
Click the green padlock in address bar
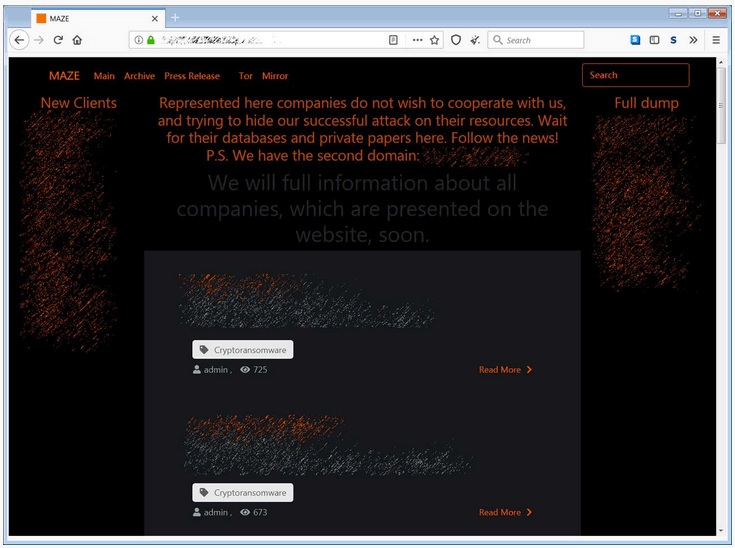click(151, 40)
